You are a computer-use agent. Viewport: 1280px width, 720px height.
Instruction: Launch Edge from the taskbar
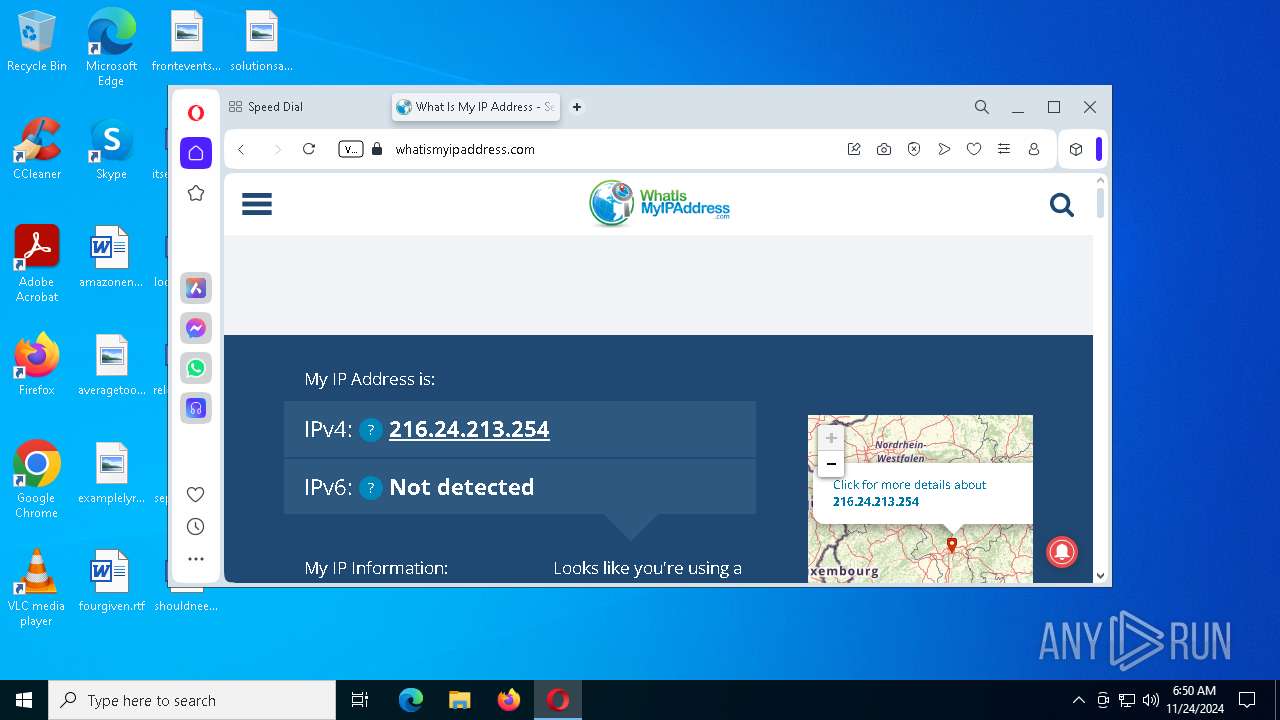[x=411, y=700]
